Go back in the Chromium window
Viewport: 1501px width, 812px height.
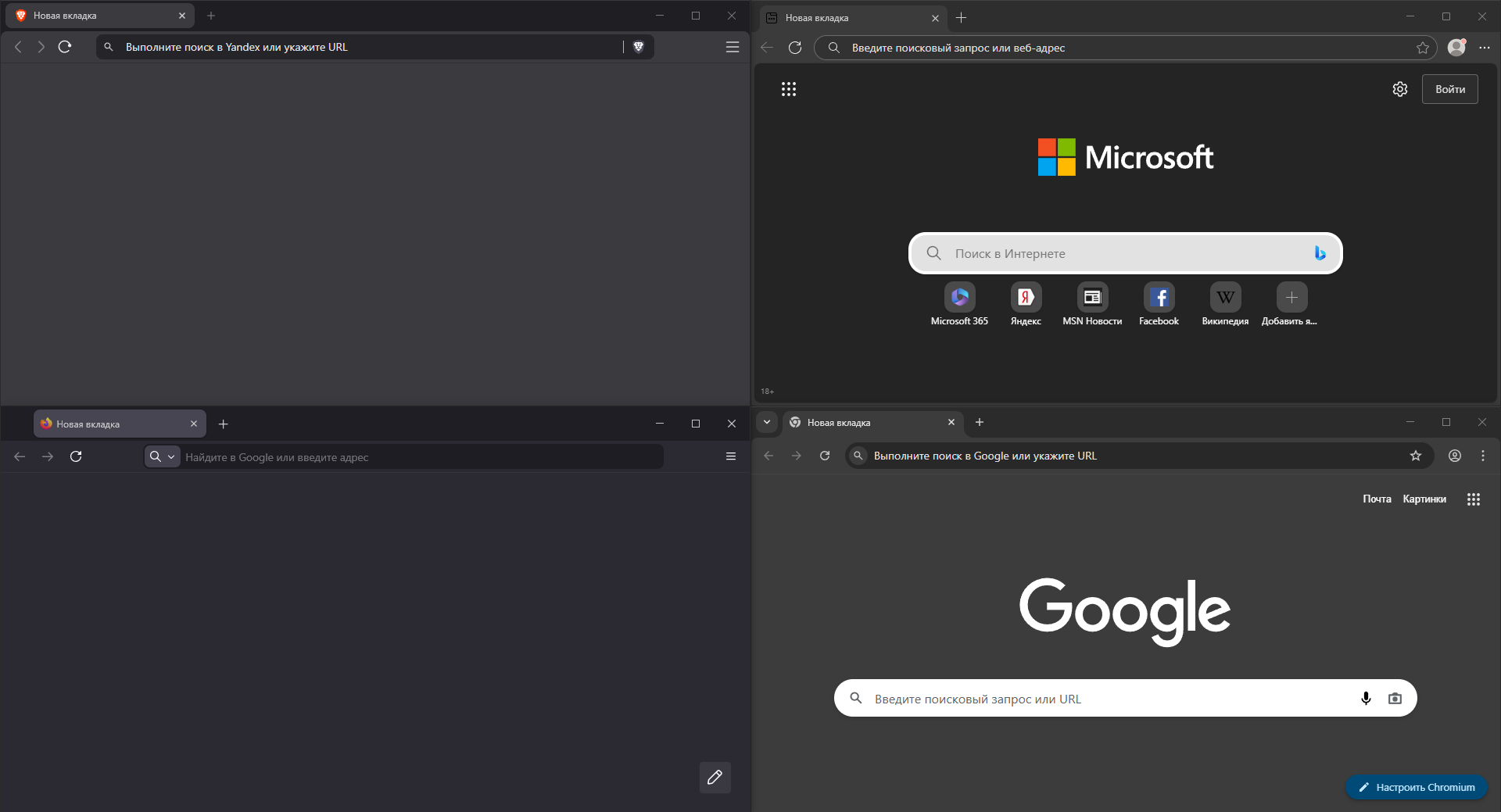click(x=768, y=456)
